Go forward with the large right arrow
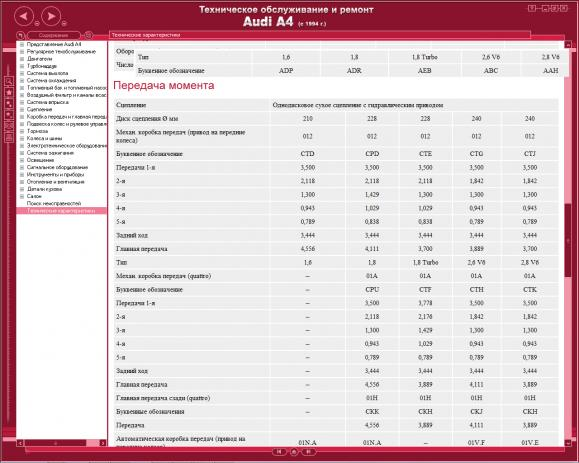Screen dimensions: 579x463 point(51,16)
